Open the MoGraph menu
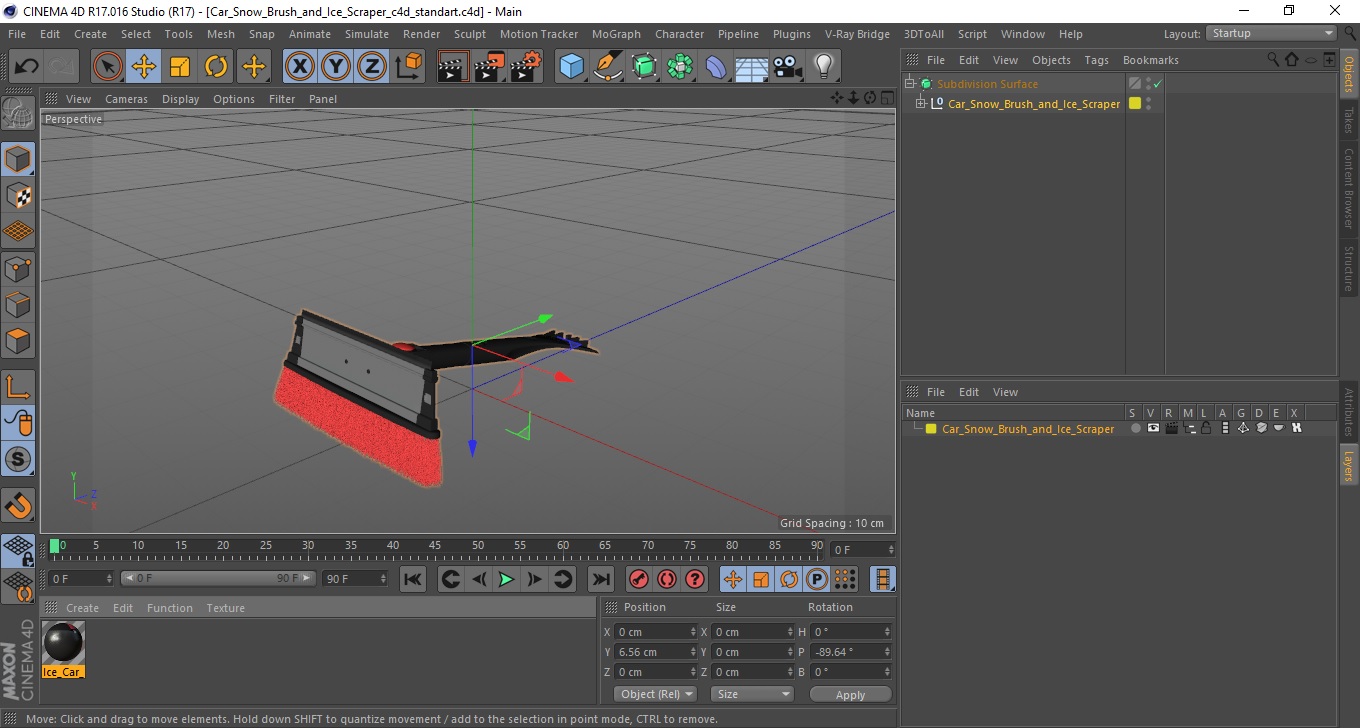The height and width of the screenshot is (728, 1360). point(616,34)
